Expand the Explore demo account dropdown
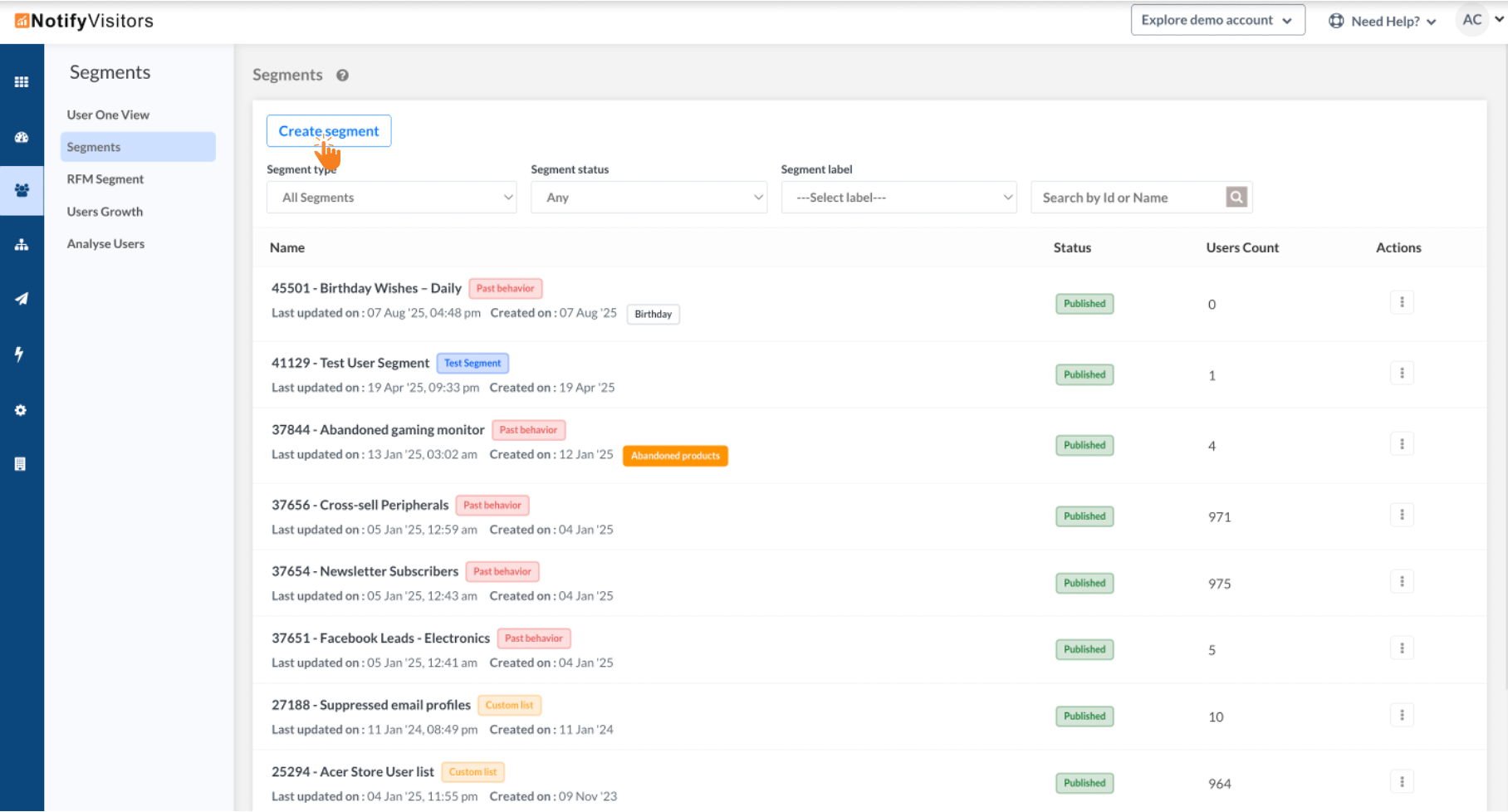Viewport: 1508px width, 812px height. [x=1217, y=20]
